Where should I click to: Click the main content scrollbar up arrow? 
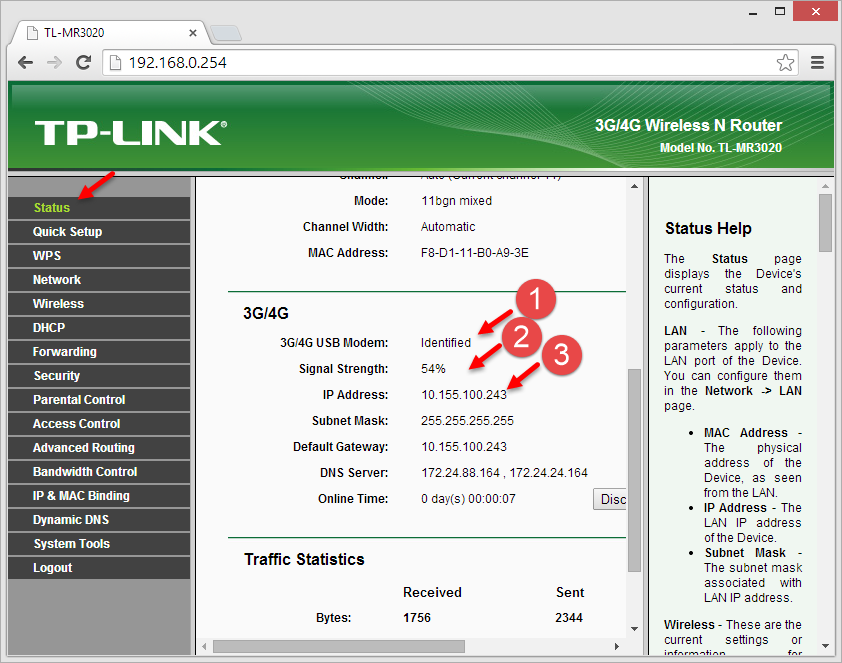click(634, 186)
